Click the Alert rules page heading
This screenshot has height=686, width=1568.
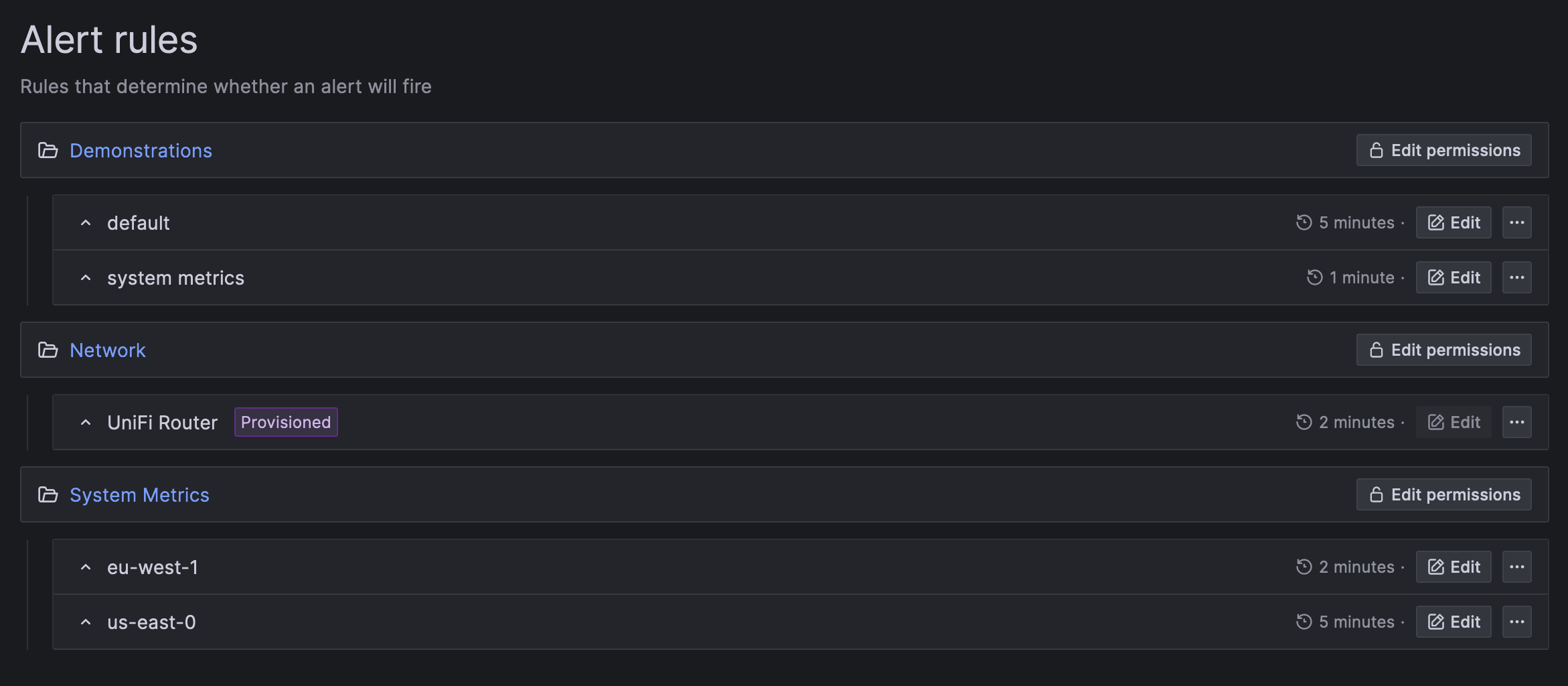[108, 40]
